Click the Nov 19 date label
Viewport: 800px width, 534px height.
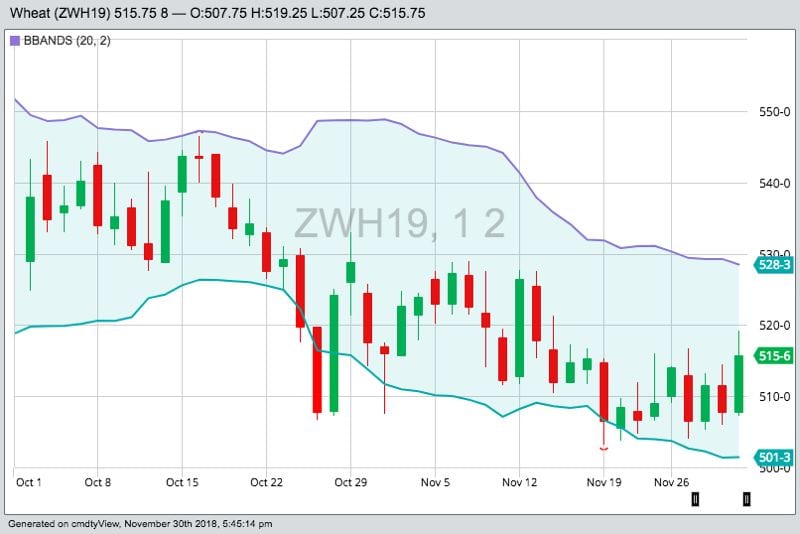coord(604,482)
